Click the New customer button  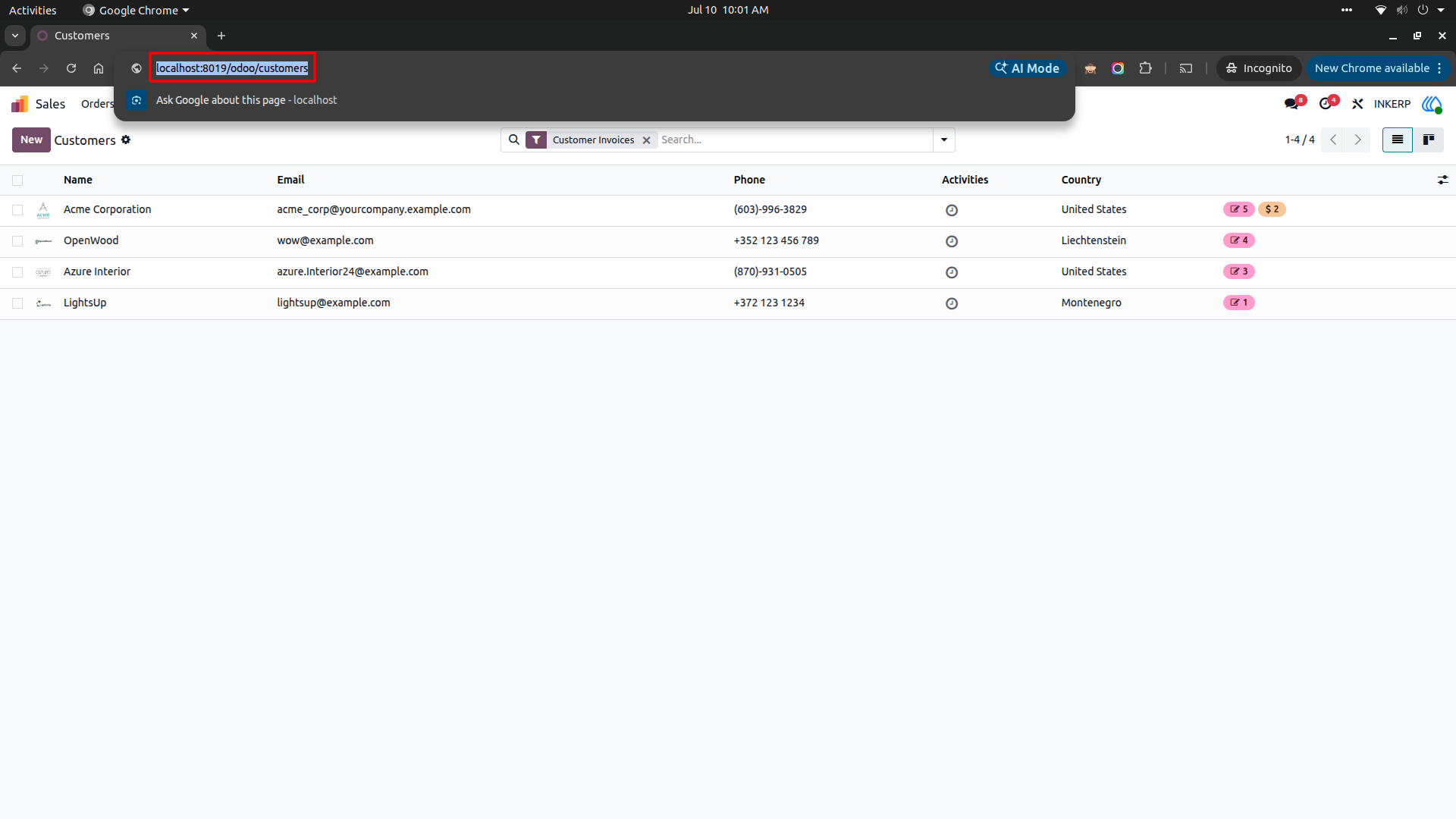(x=31, y=140)
